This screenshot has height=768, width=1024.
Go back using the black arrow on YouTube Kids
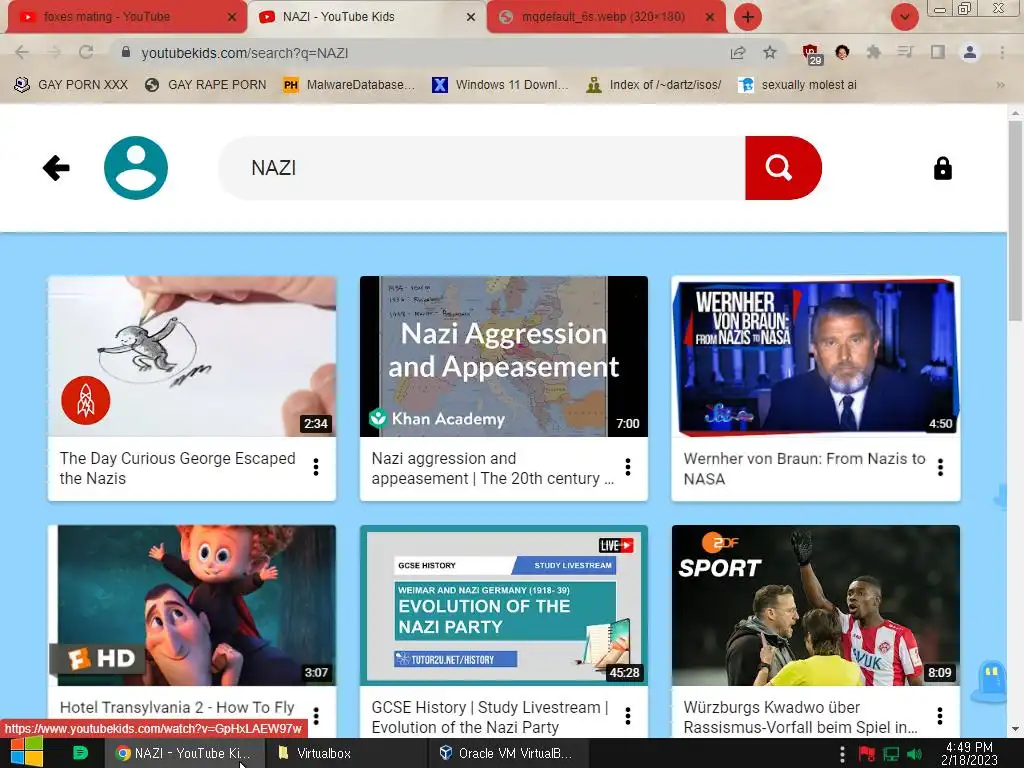(56, 168)
